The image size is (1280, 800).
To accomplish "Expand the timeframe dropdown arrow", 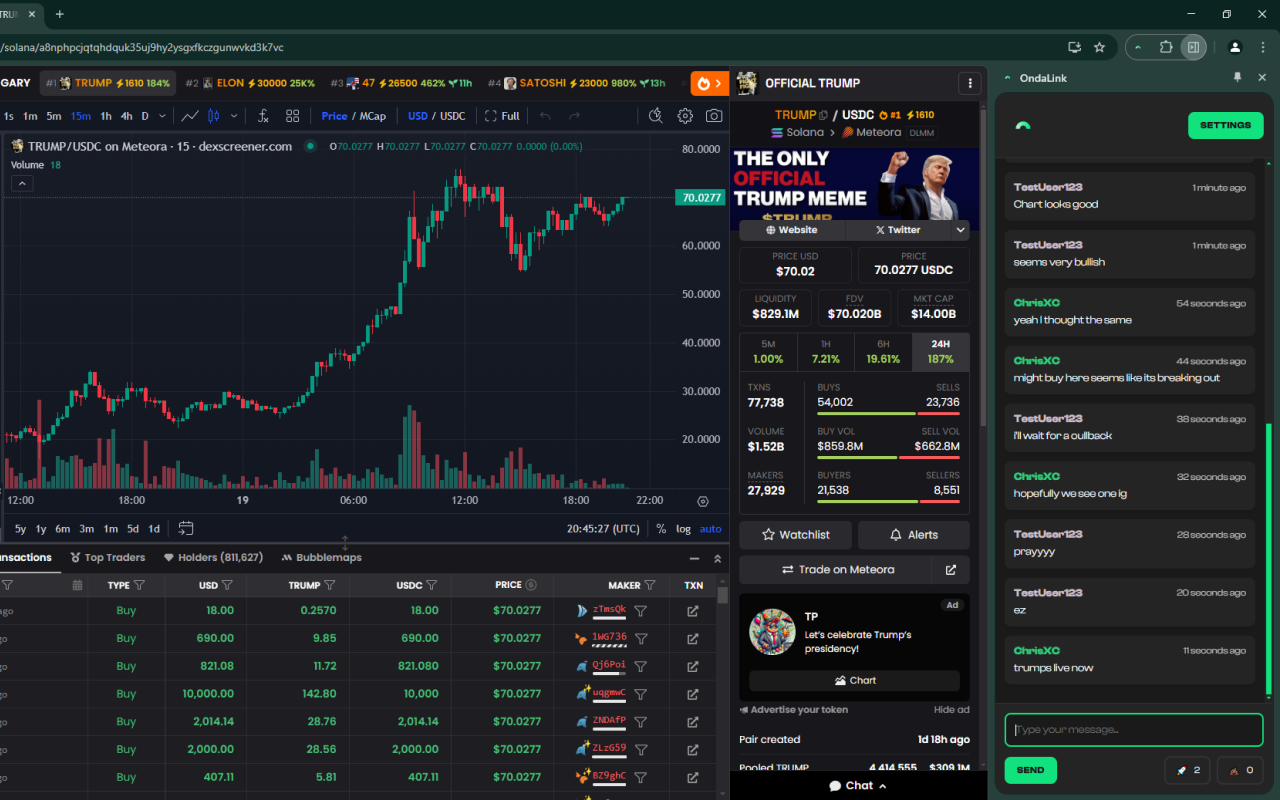I will click(160, 116).
